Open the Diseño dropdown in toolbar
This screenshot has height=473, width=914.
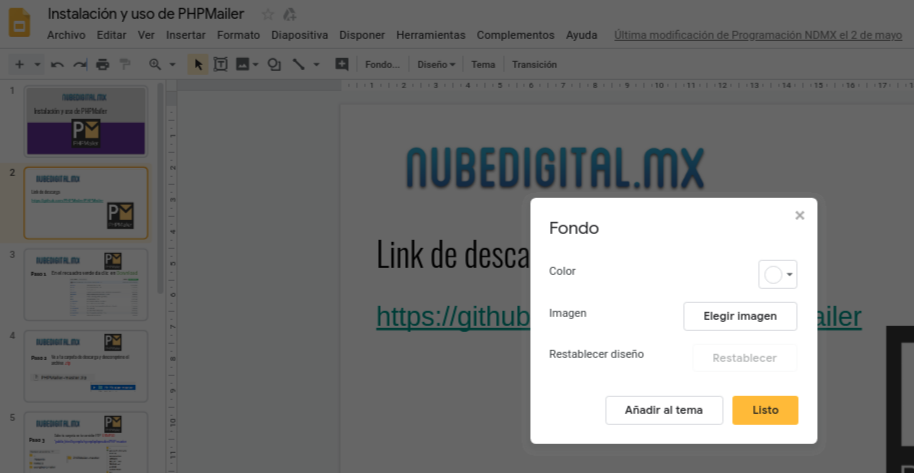click(x=435, y=65)
